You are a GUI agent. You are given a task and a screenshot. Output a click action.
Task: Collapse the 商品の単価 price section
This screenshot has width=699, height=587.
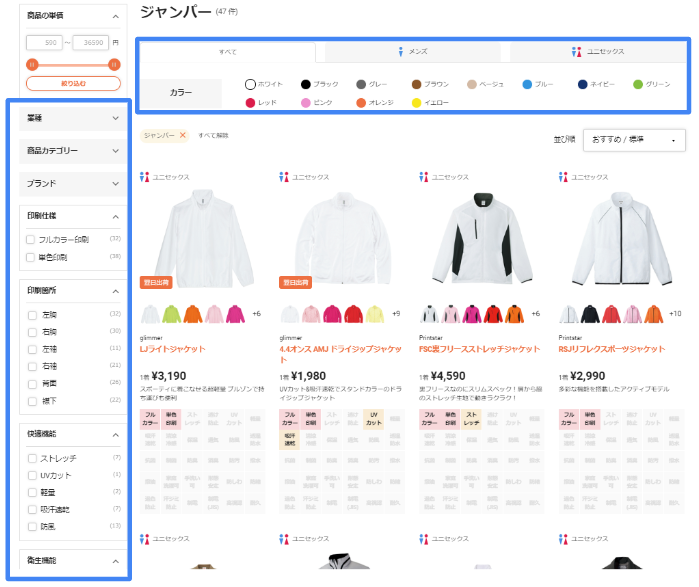click(115, 16)
